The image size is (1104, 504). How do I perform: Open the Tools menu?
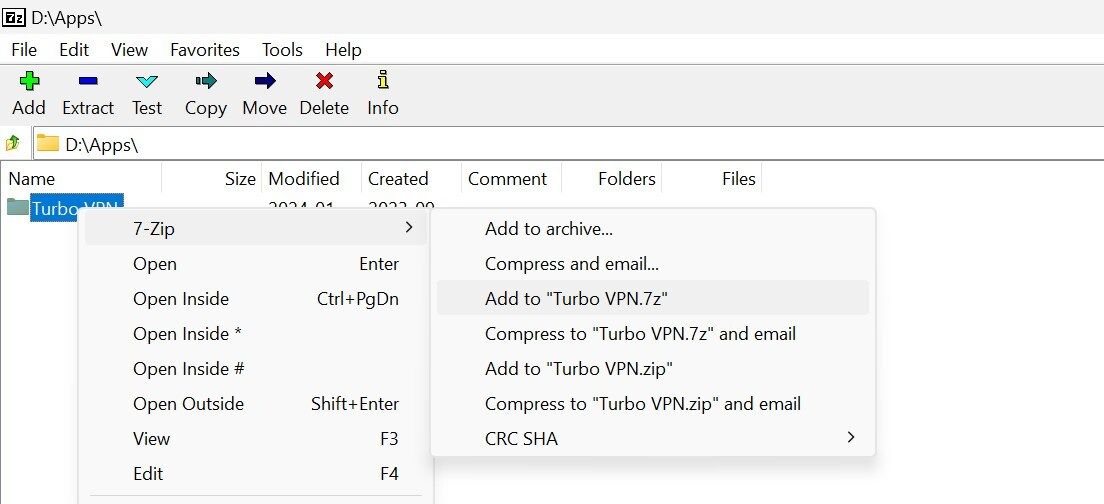[x=282, y=50]
